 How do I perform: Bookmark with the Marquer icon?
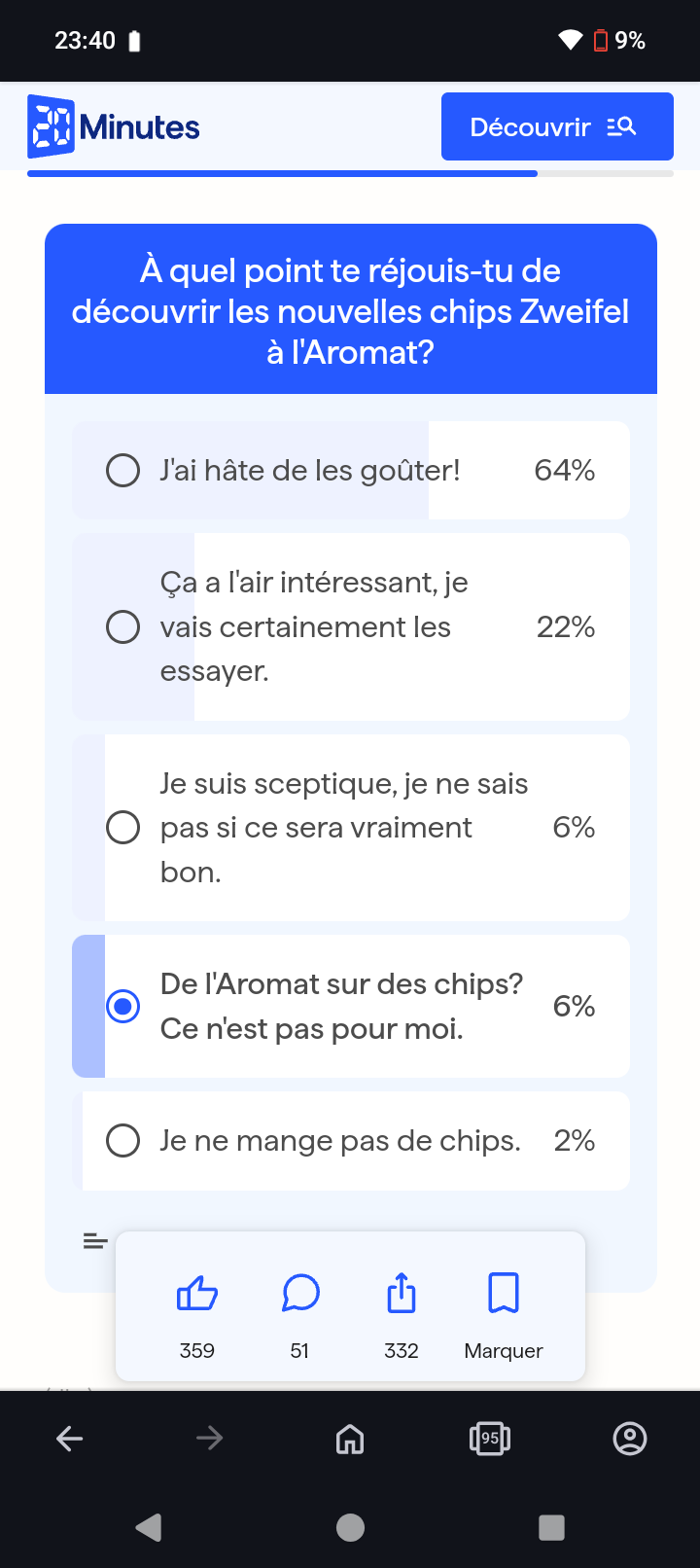pyautogui.click(x=504, y=1294)
